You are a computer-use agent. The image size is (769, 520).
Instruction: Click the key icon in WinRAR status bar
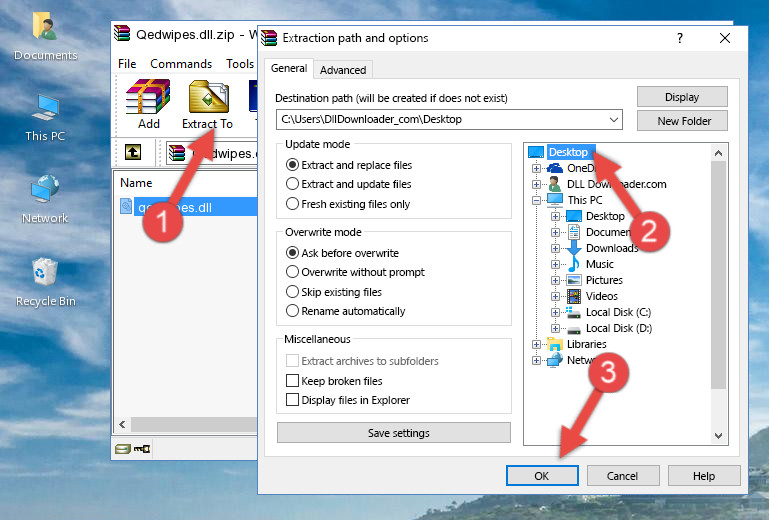tap(142, 448)
